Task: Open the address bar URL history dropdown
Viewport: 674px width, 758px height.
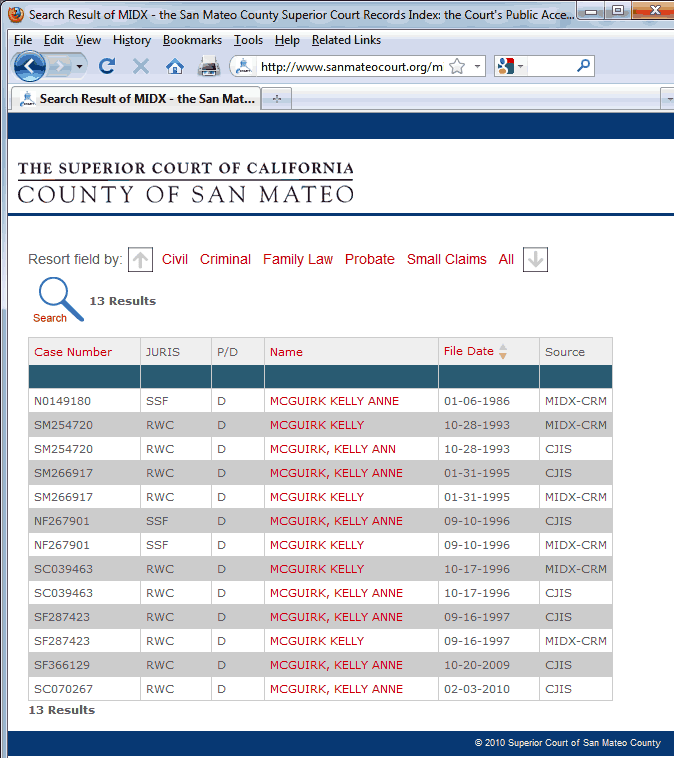Action: point(477,66)
